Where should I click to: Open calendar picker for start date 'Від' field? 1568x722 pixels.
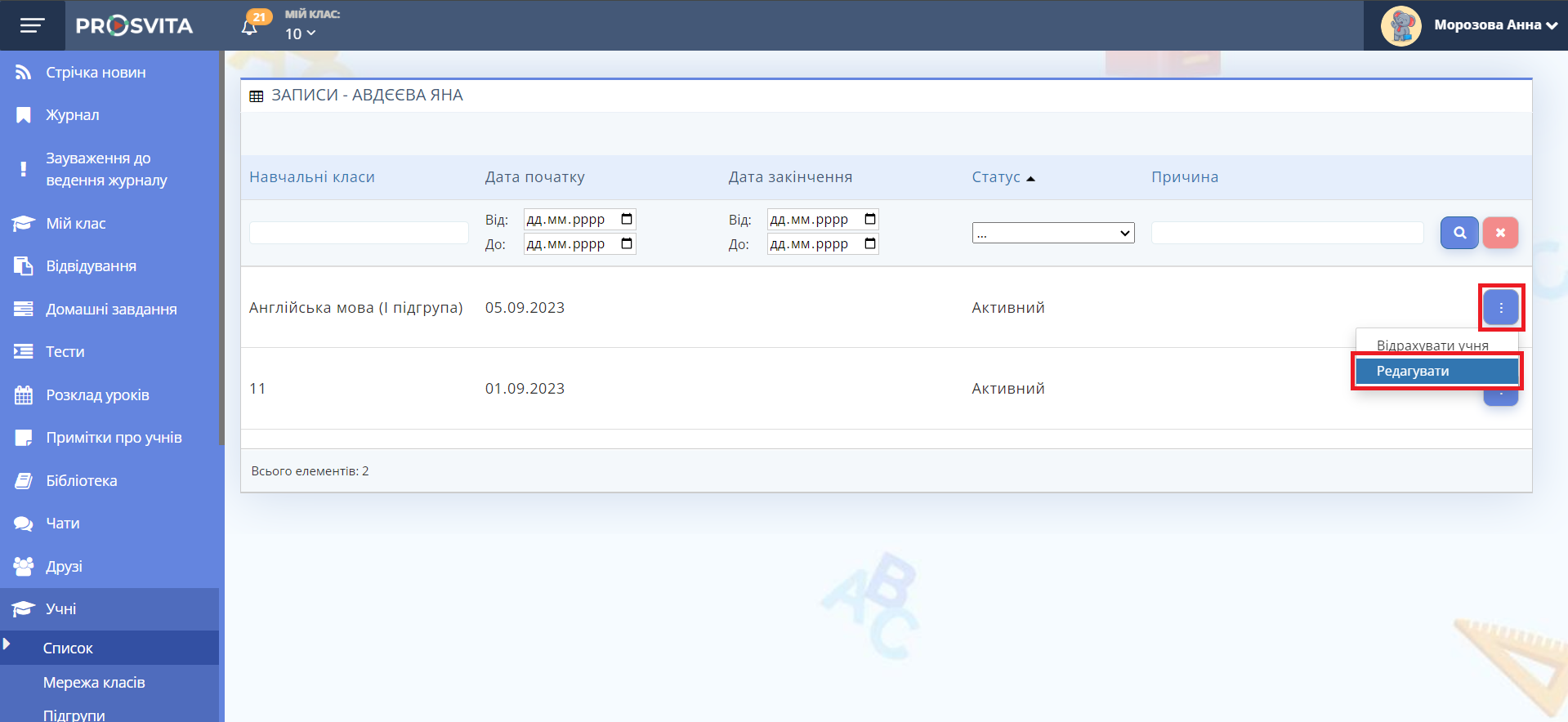click(x=627, y=220)
